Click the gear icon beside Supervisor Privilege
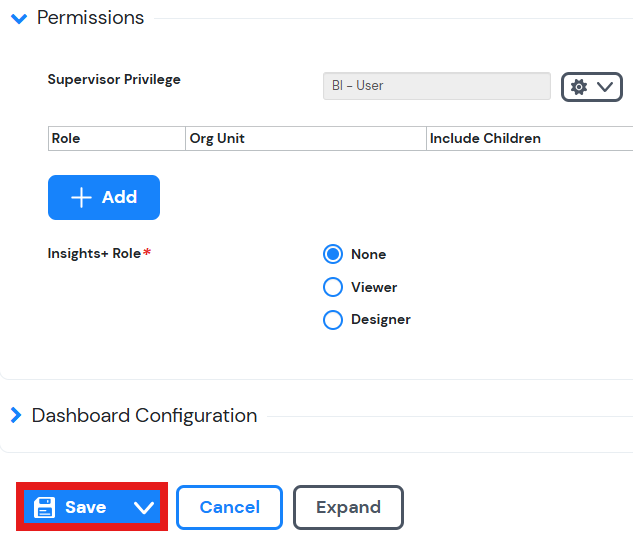The height and width of the screenshot is (543, 633). [x=579, y=87]
